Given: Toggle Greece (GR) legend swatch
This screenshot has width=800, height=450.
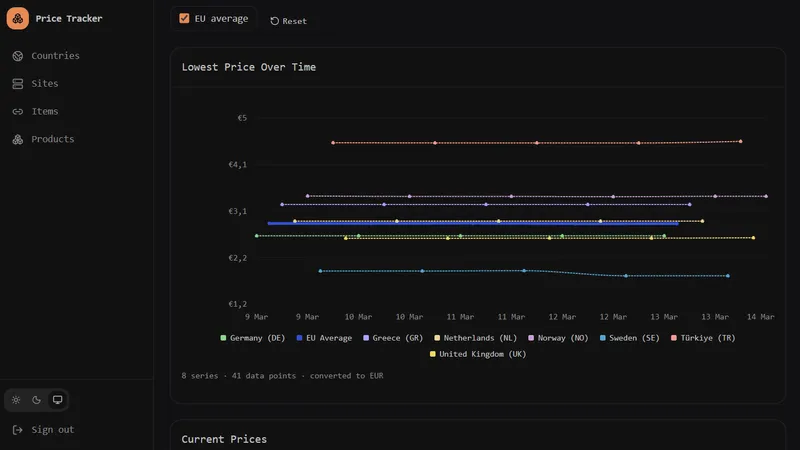Looking at the screenshot, I should coord(366,338).
